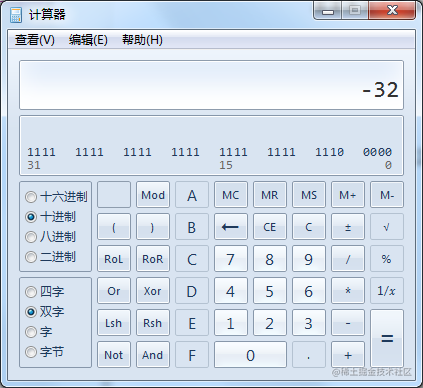This screenshot has height=388, width=423.
Task: Click hex digit A key
Action: (192, 195)
